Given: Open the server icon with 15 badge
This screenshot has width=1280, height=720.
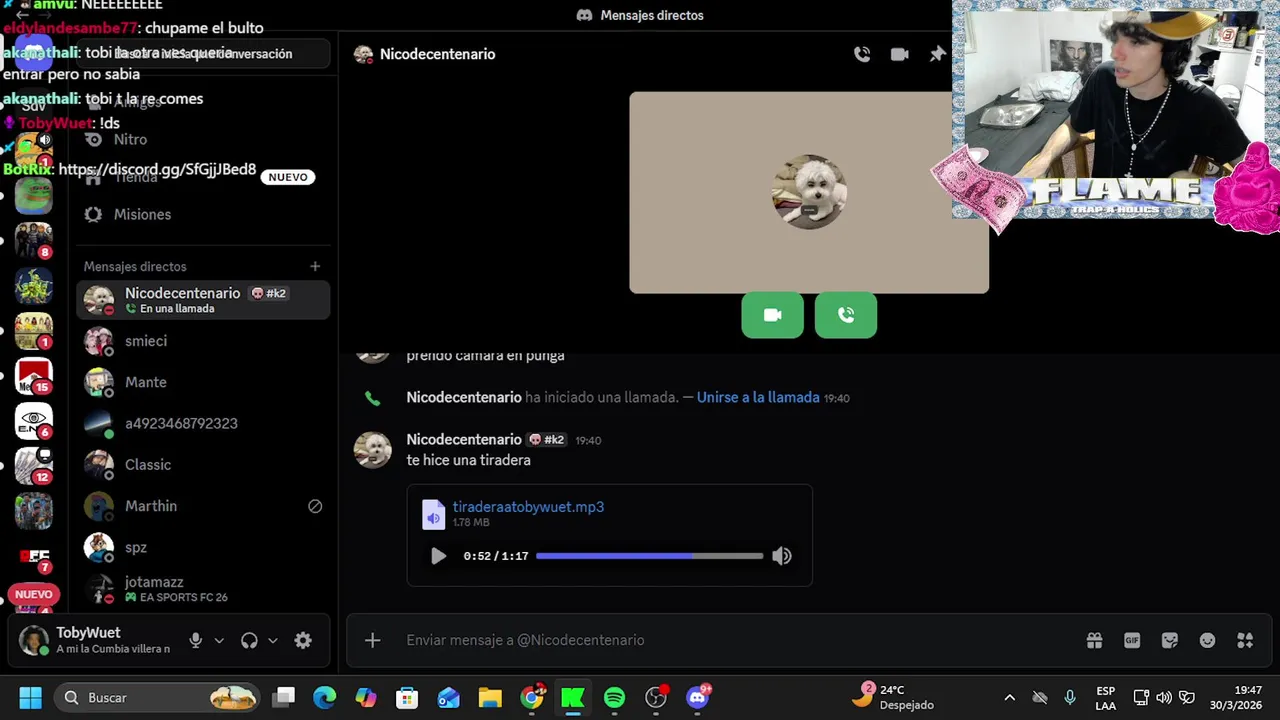Looking at the screenshot, I should [34, 376].
